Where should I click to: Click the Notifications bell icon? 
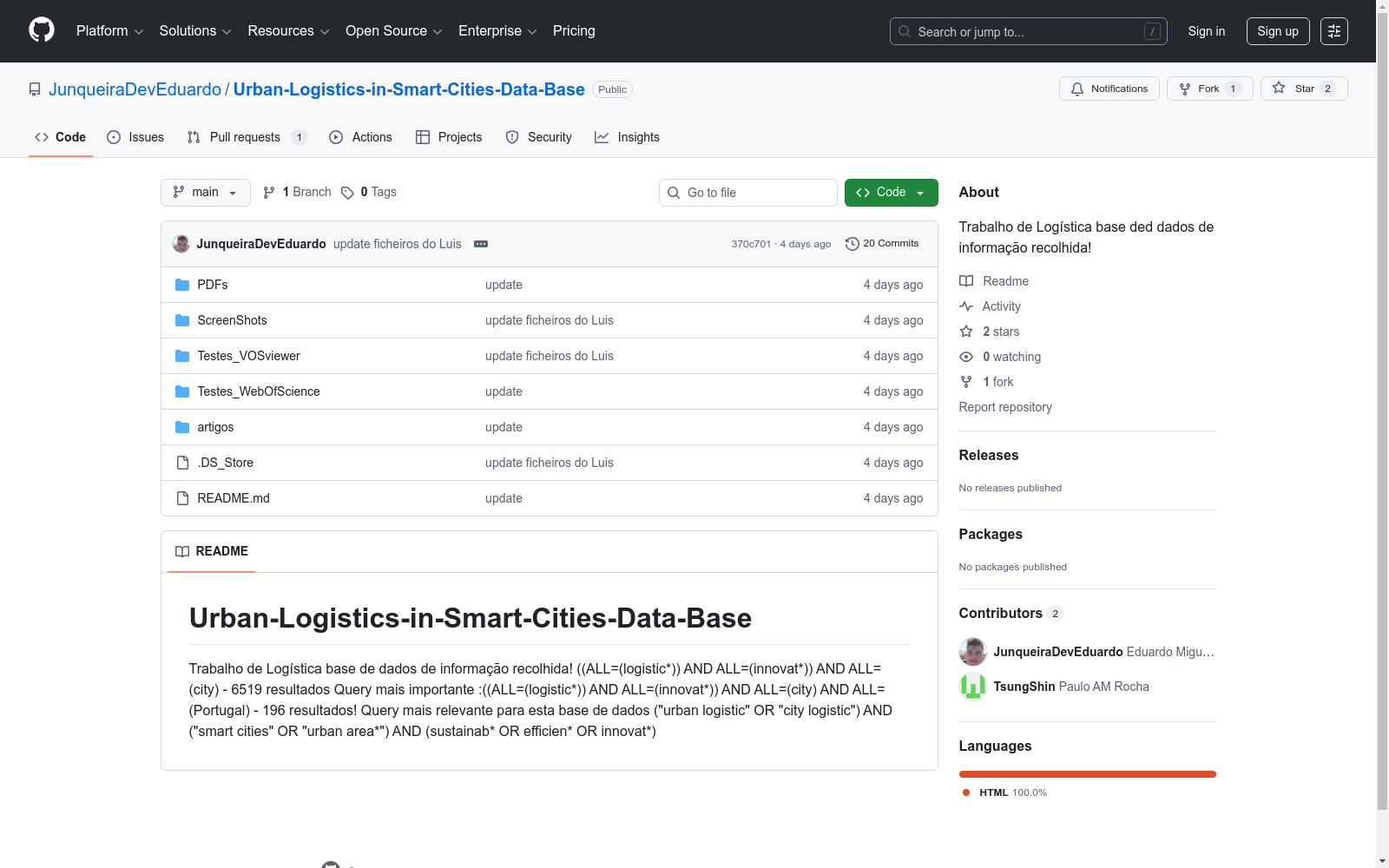click(x=1077, y=89)
